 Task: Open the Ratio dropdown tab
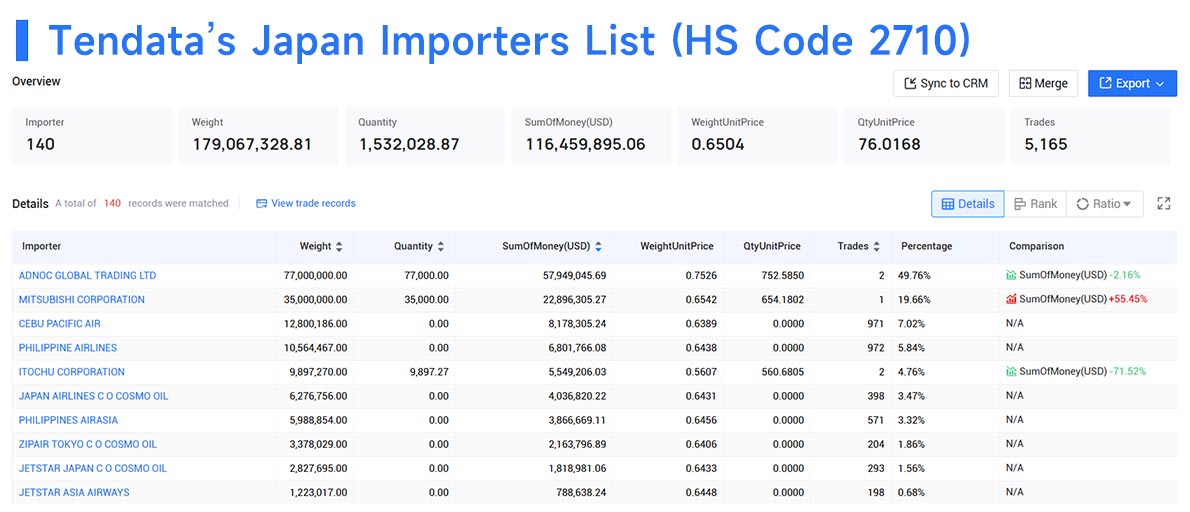pyautogui.click(x=1104, y=204)
